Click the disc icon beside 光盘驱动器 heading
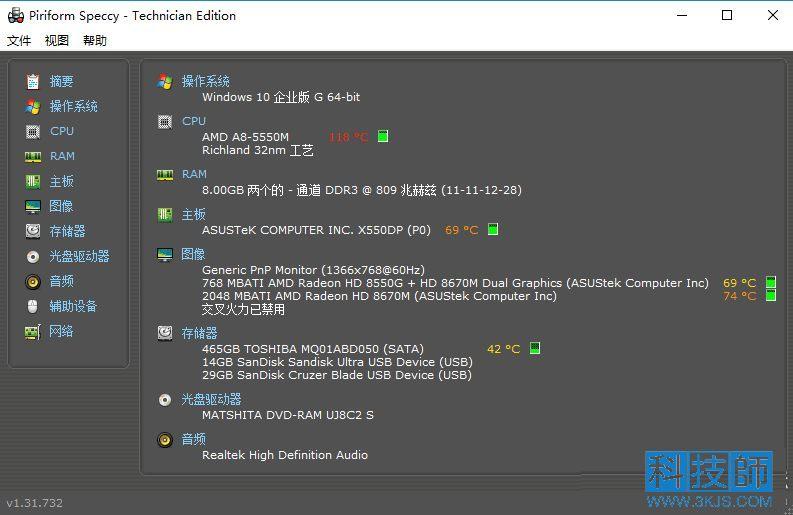The width and height of the screenshot is (793, 515). 165,400
